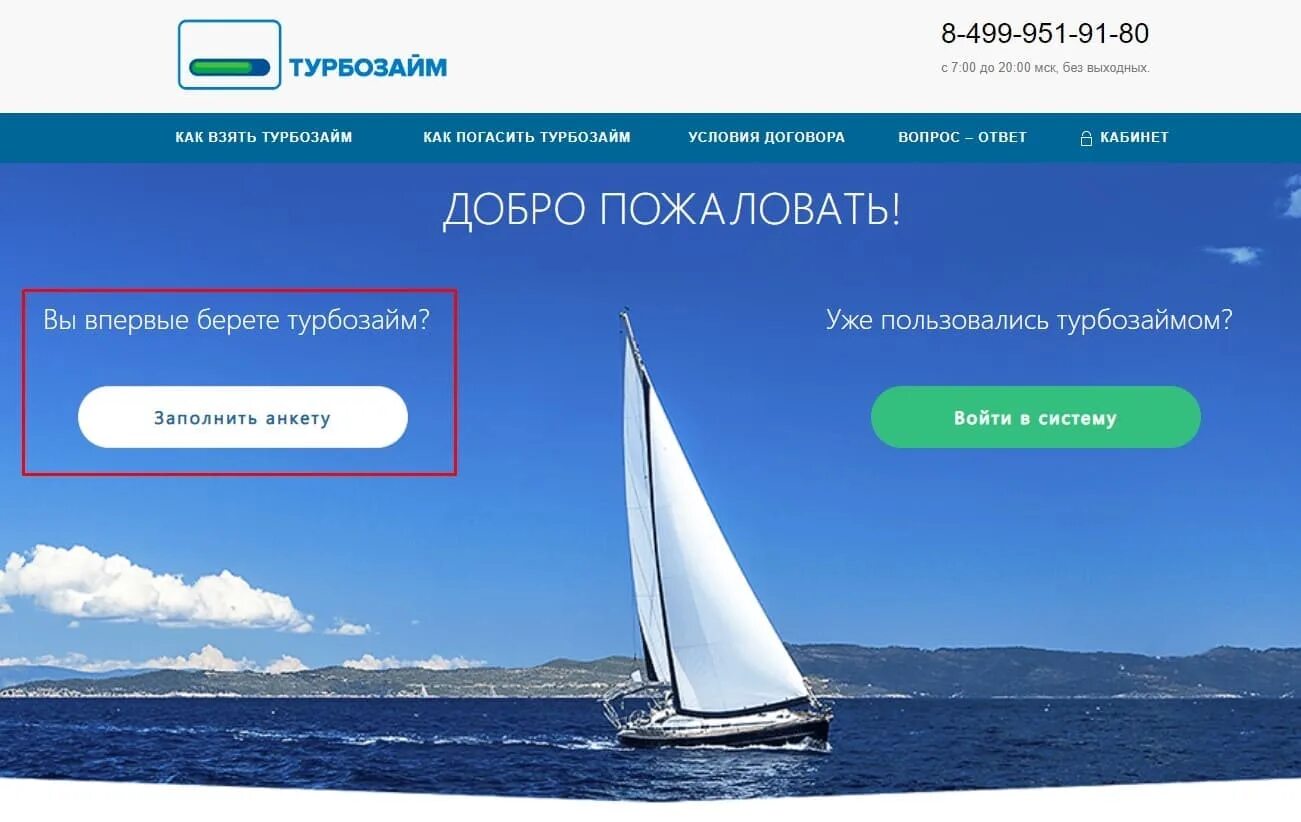Viewport: 1301px width, 822px height.
Task: Open the Как погасить турбозайм menu item
Action: (527, 137)
